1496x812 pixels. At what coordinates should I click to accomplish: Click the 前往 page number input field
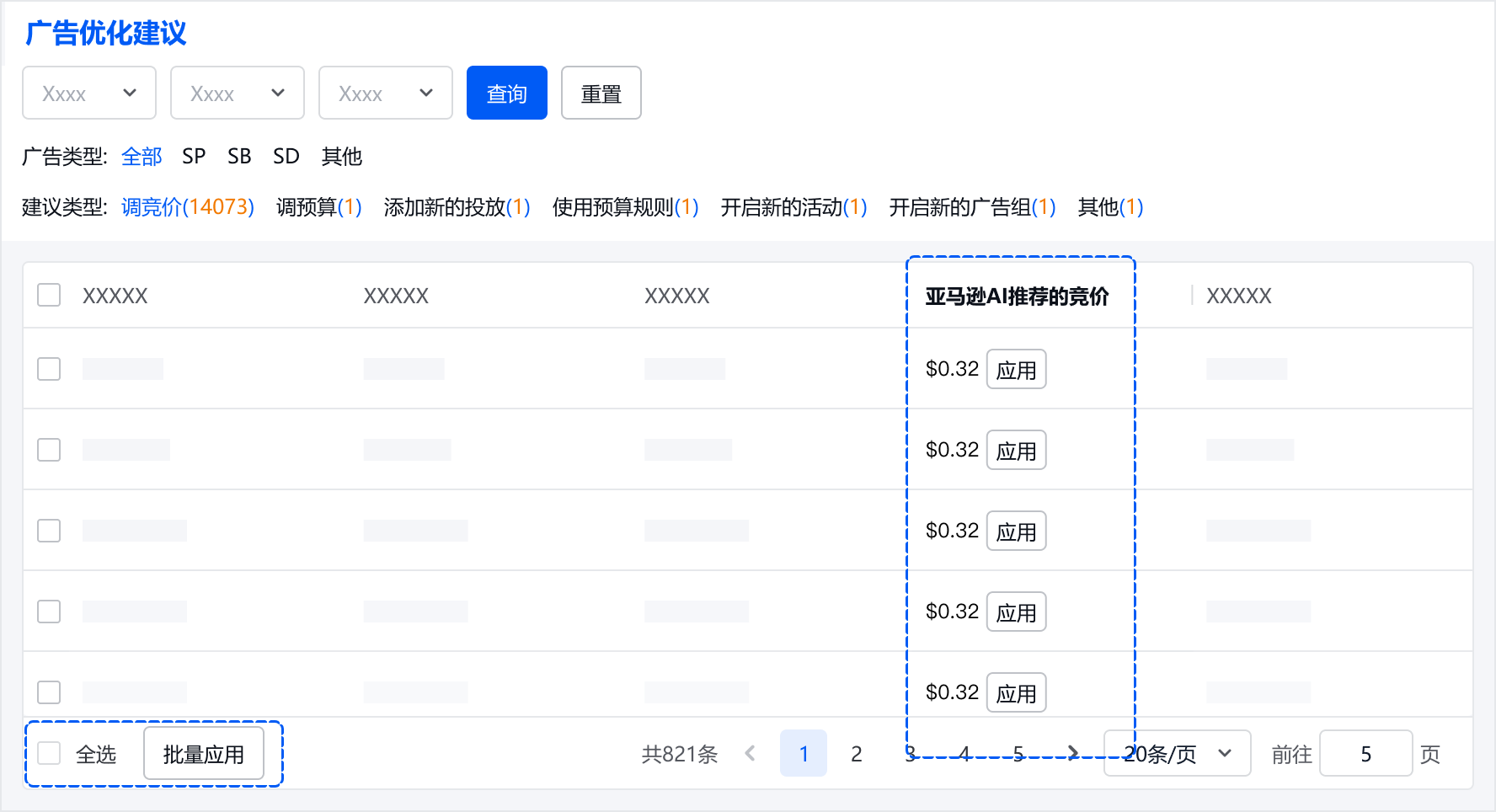1366,753
